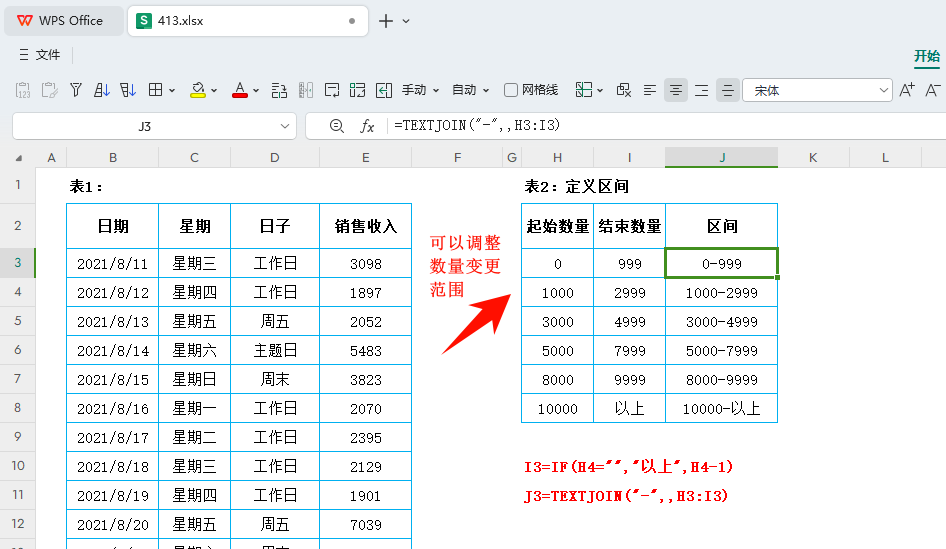Click the fx insert function icon
The width and height of the screenshot is (946, 549).
click(367, 125)
